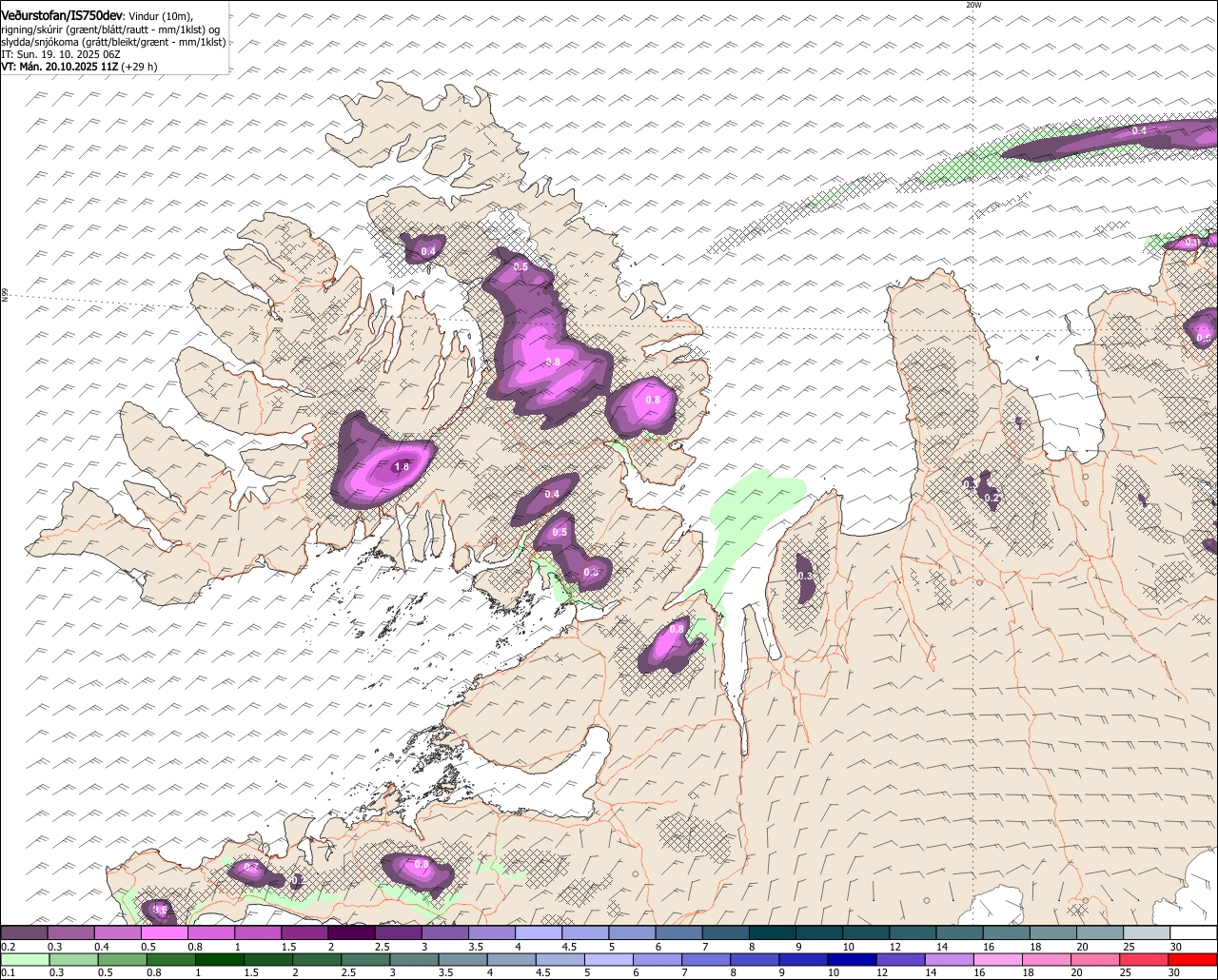Select the darkest navy blue rain scale swatch
This screenshot has height=980, width=1218.
850,959
